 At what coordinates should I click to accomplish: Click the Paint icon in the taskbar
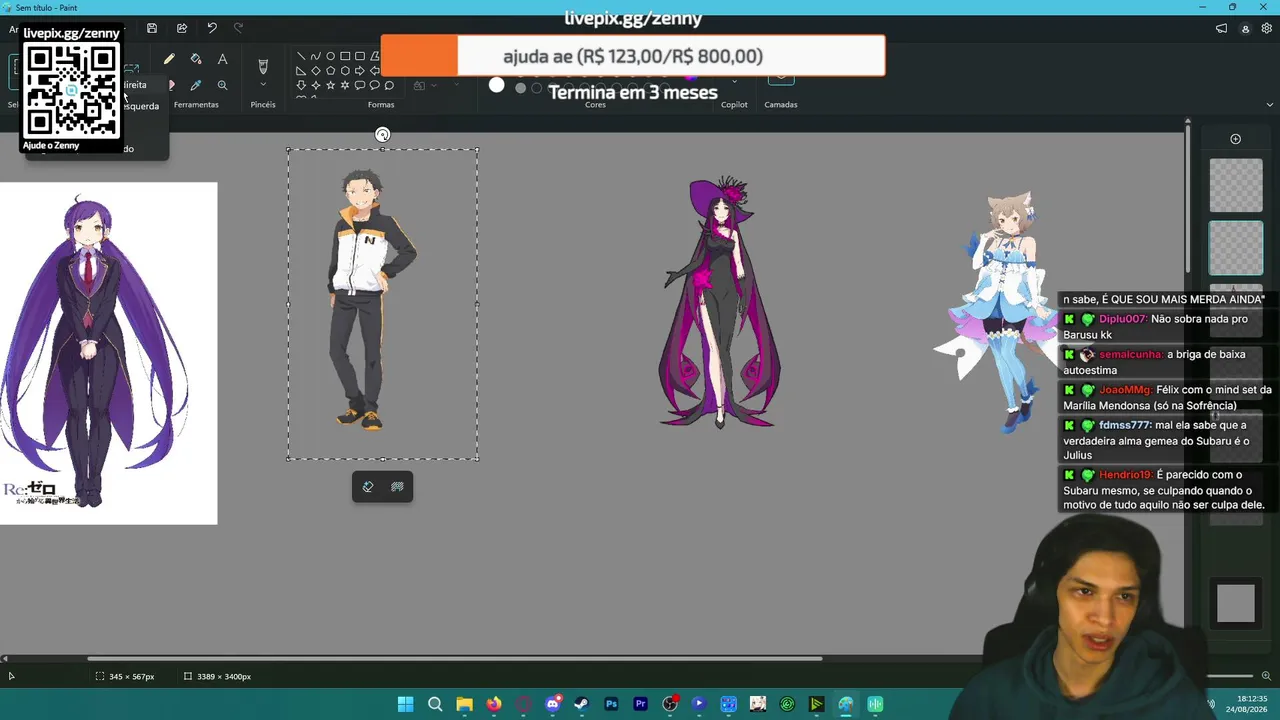pyautogui.click(x=846, y=704)
